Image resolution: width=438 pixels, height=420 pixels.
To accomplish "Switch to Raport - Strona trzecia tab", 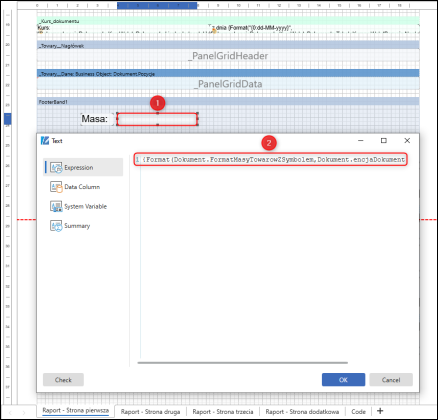I will [223, 412].
